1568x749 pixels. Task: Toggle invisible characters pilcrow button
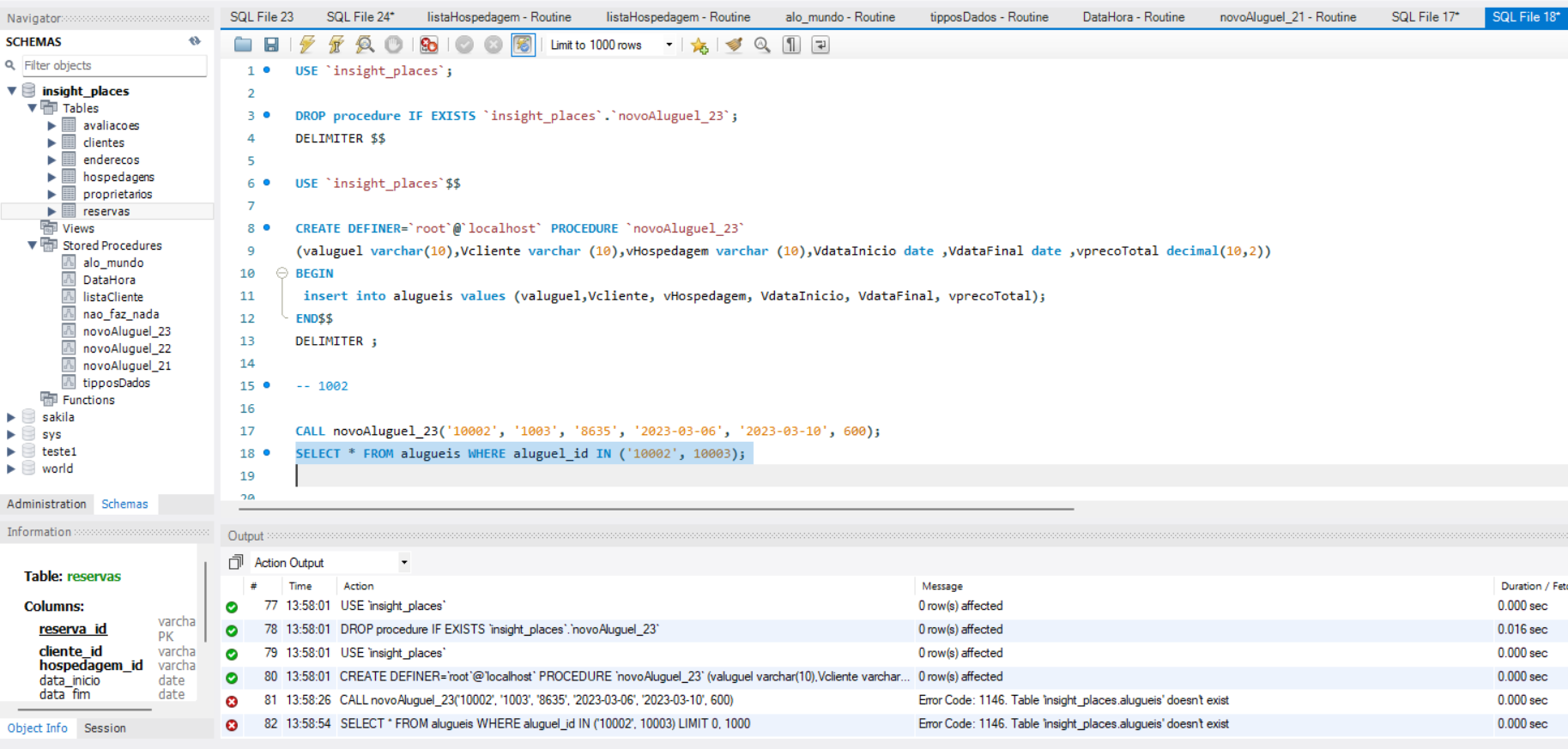pos(791,45)
